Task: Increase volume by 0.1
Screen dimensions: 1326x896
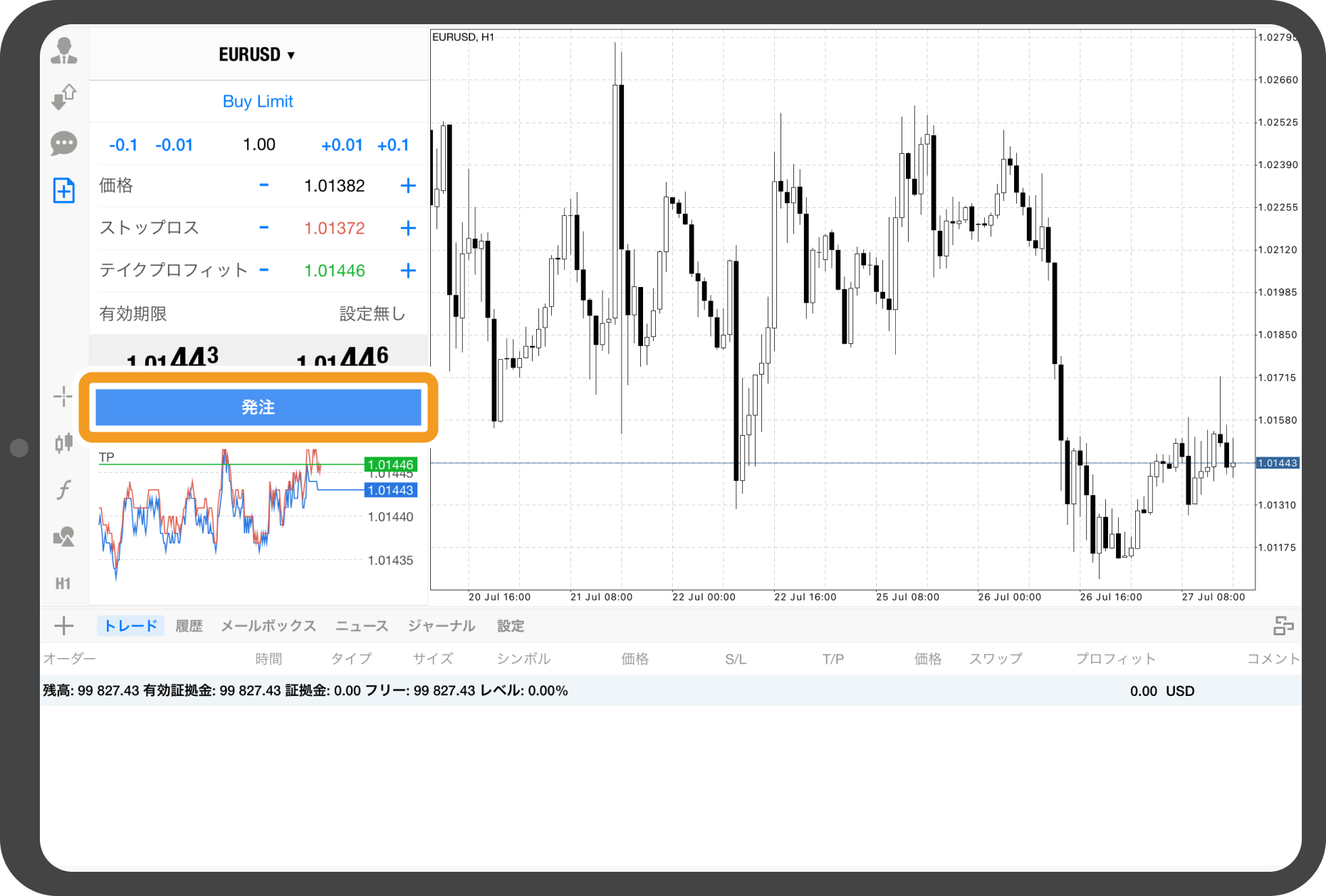Action: click(x=393, y=145)
